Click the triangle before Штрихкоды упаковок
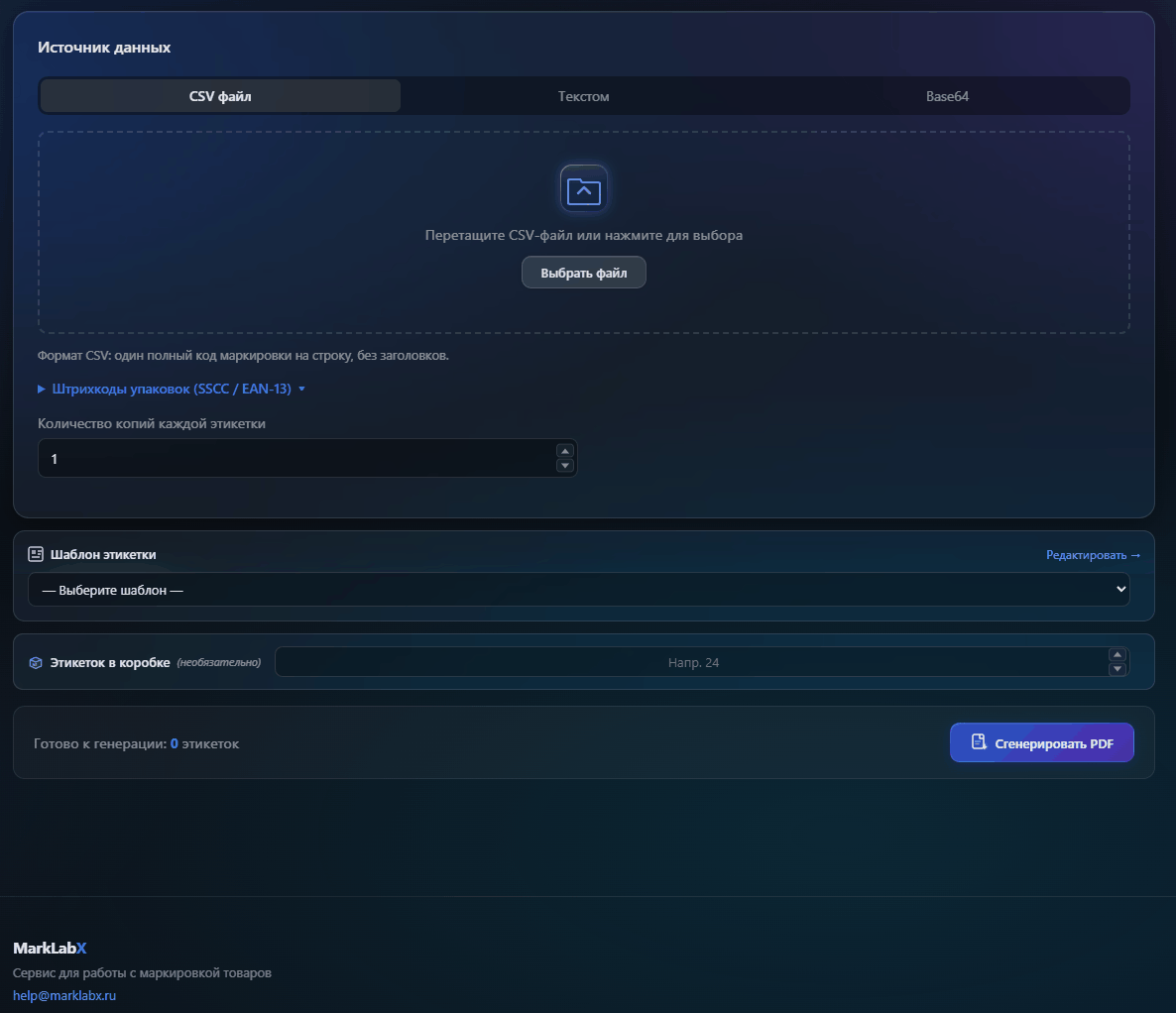 click(x=42, y=389)
